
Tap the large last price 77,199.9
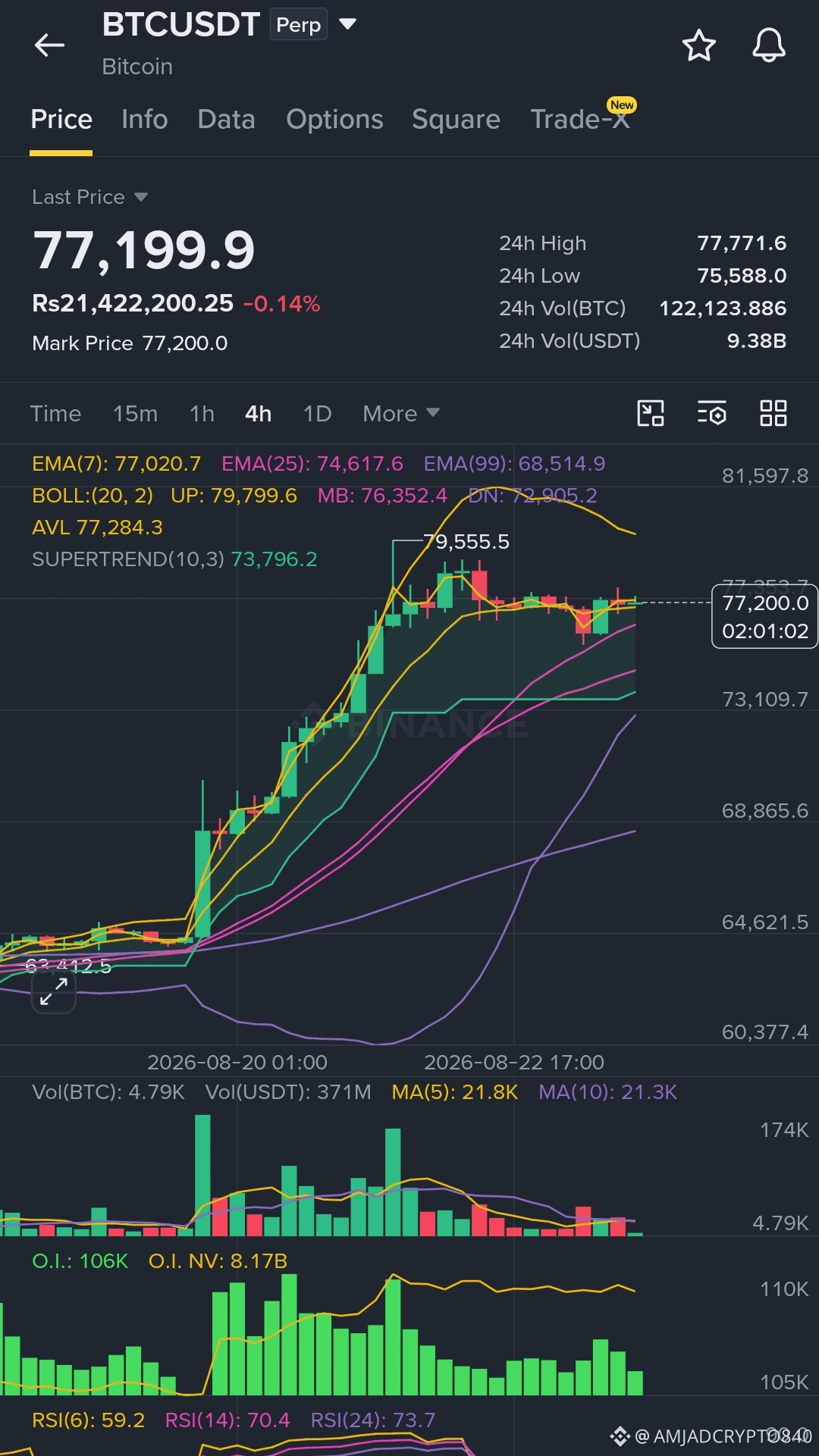pyautogui.click(x=144, y=250)
